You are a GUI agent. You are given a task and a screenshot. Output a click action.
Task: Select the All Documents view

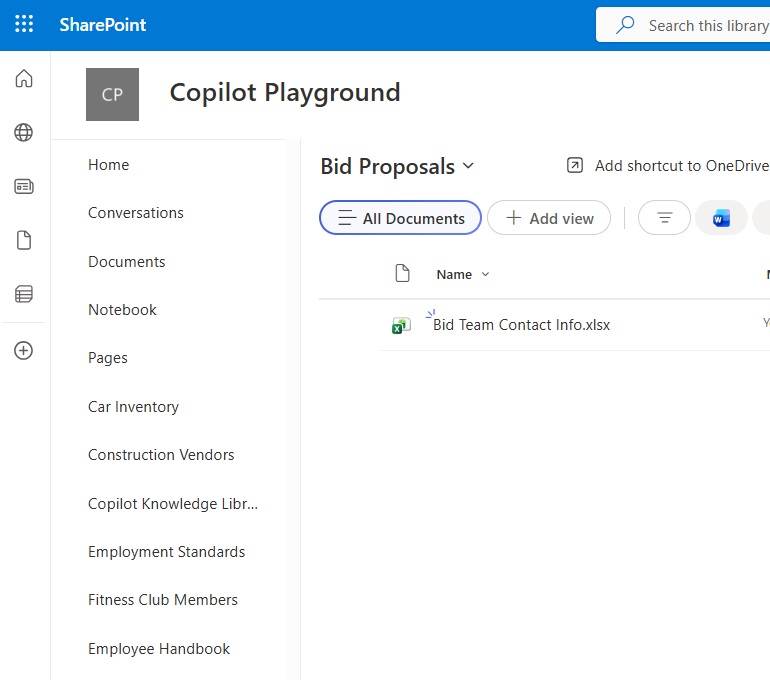pos(400,218)
